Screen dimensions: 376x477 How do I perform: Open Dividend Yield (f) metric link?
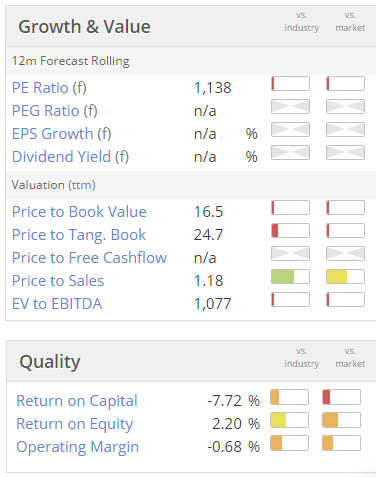click(70, 157)
